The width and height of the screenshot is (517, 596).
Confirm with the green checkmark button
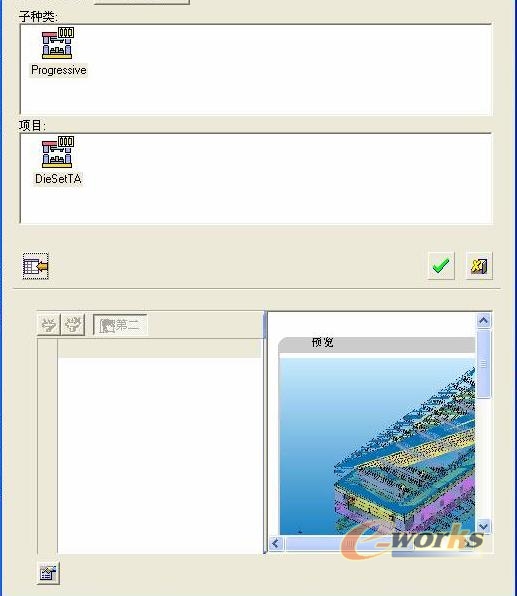point(441,266)
